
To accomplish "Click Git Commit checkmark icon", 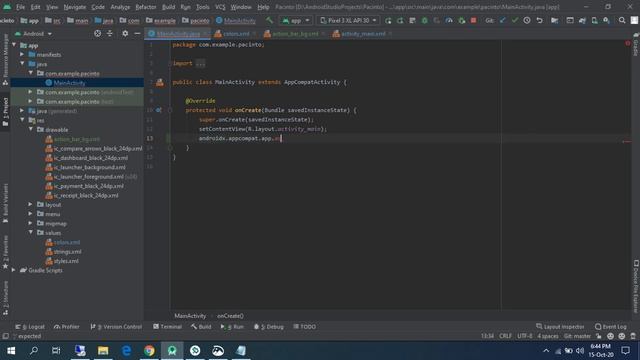I will click(515, 20).
